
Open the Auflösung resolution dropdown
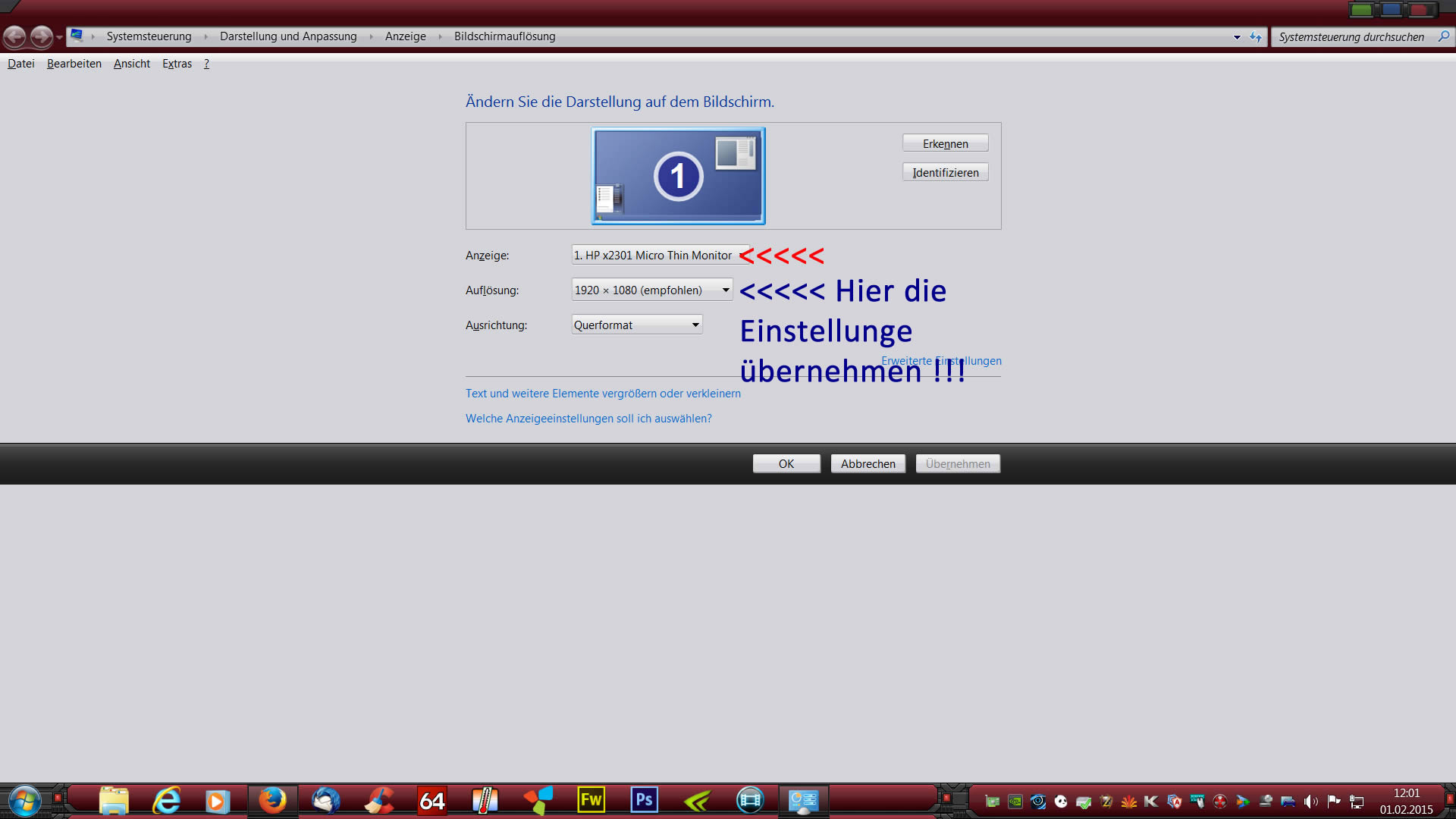651,290
